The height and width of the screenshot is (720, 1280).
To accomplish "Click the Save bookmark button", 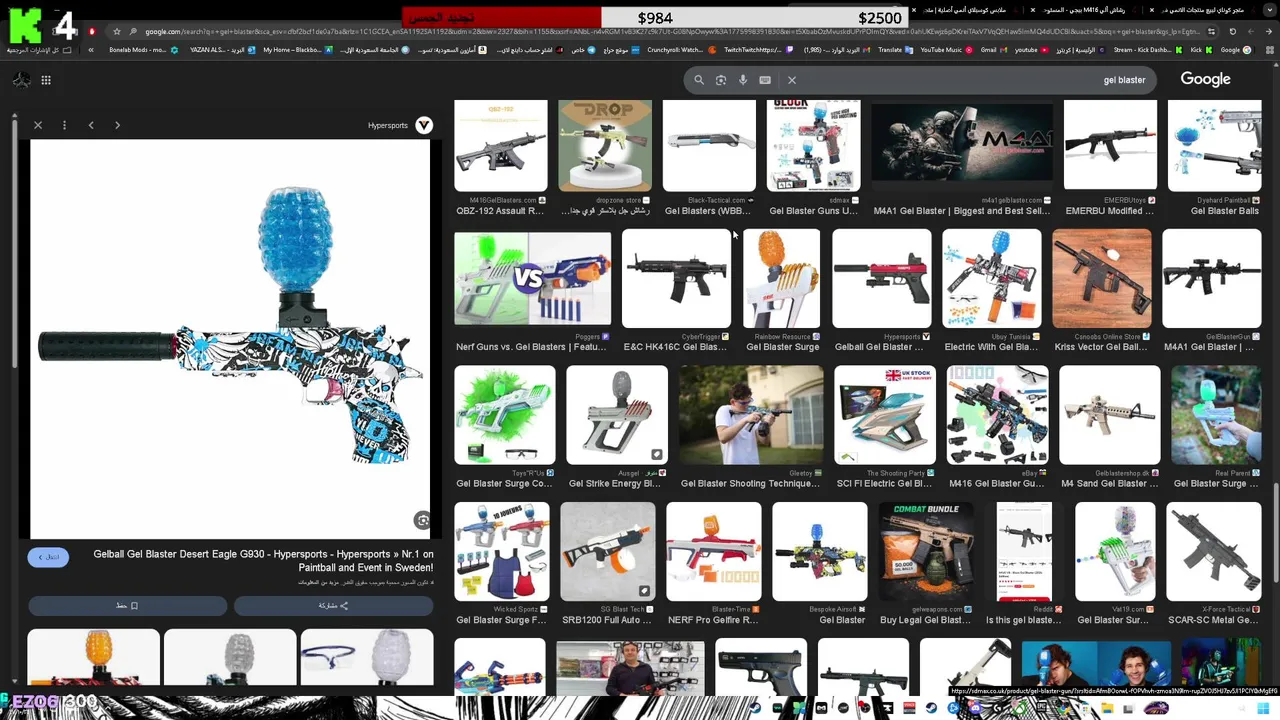I will (x=127, y=606).
